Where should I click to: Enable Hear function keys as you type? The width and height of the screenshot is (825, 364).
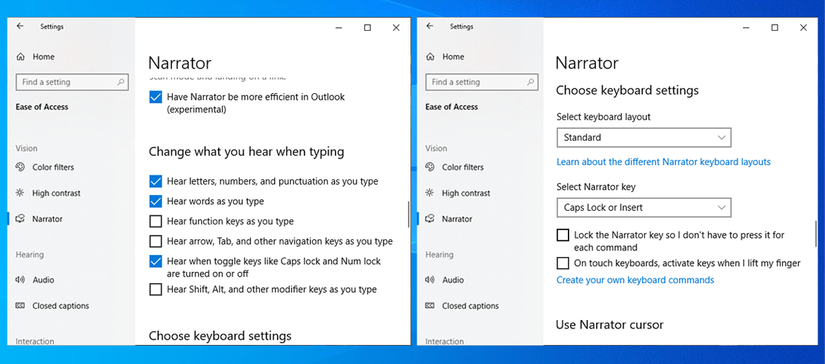[155, 221]
